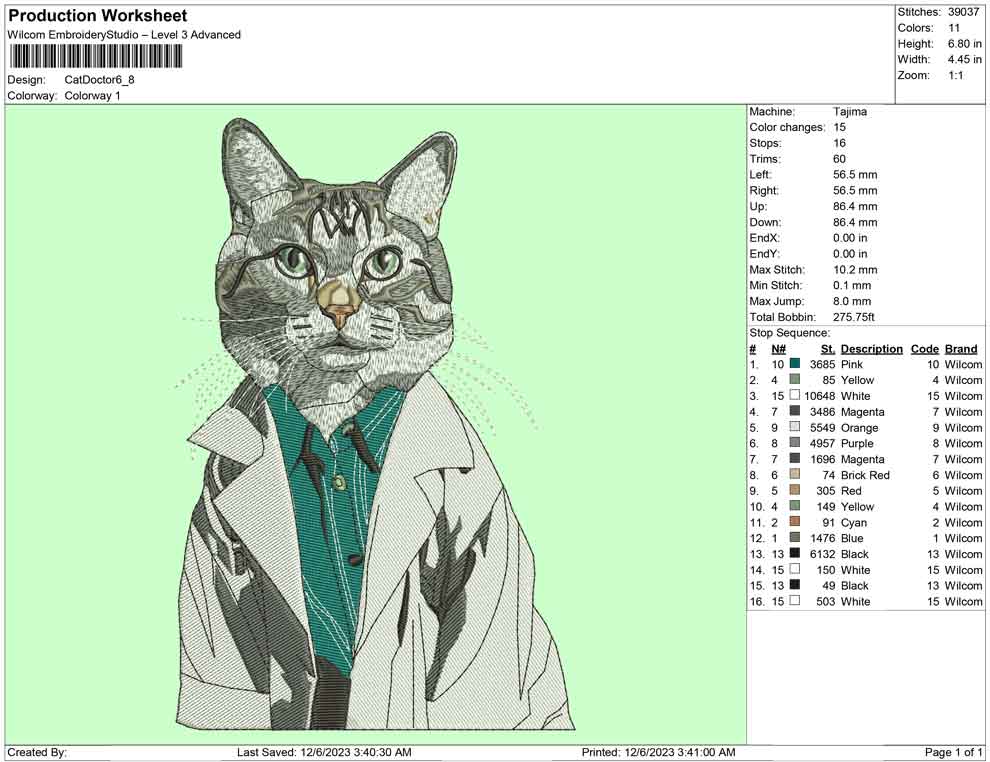This screenshot has width=990, height=762.
Task: Click the Pink thread swatch in row 1
Action: click(x=794, y=364)
